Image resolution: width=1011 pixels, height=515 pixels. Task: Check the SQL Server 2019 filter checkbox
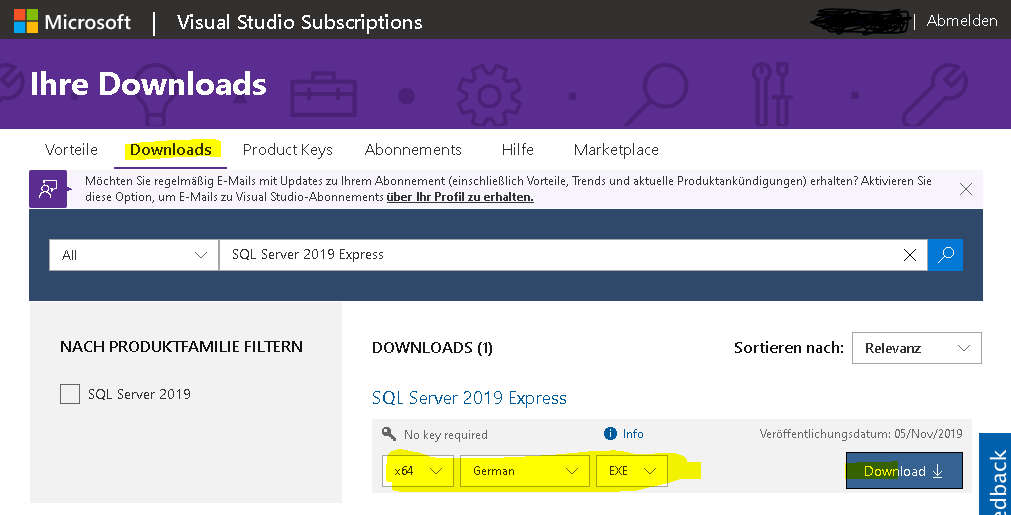click(70, 394)
